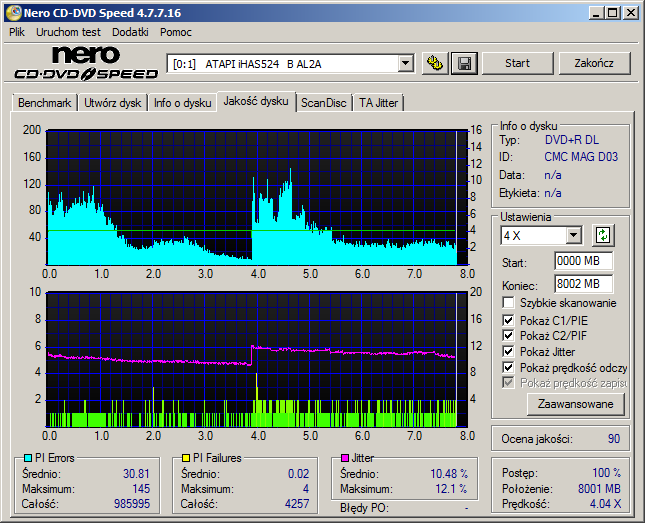
Task: Click Jitter Średnio value 10.48 %
Action: coord(449,474)
